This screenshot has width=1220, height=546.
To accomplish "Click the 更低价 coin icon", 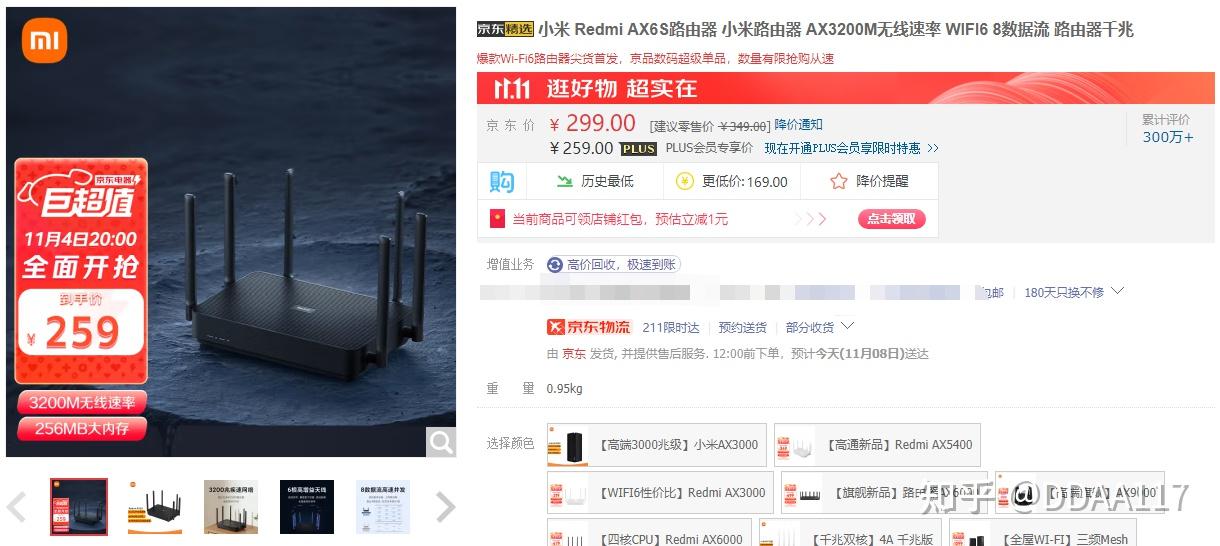I will point(685,181).
